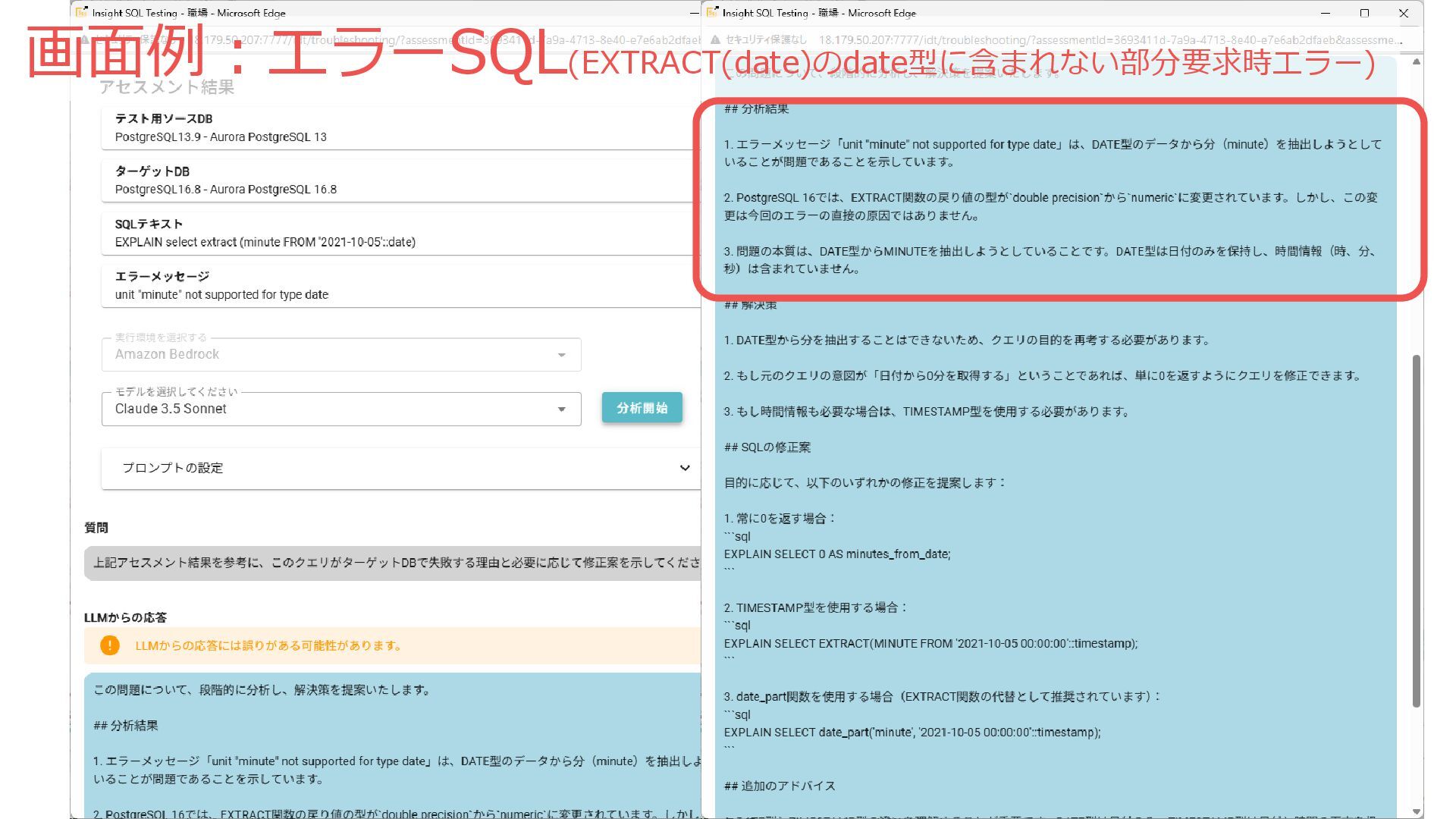Click the right Edge window's tab favicon
1456x819 pixels.
click(x=712, y=12)
